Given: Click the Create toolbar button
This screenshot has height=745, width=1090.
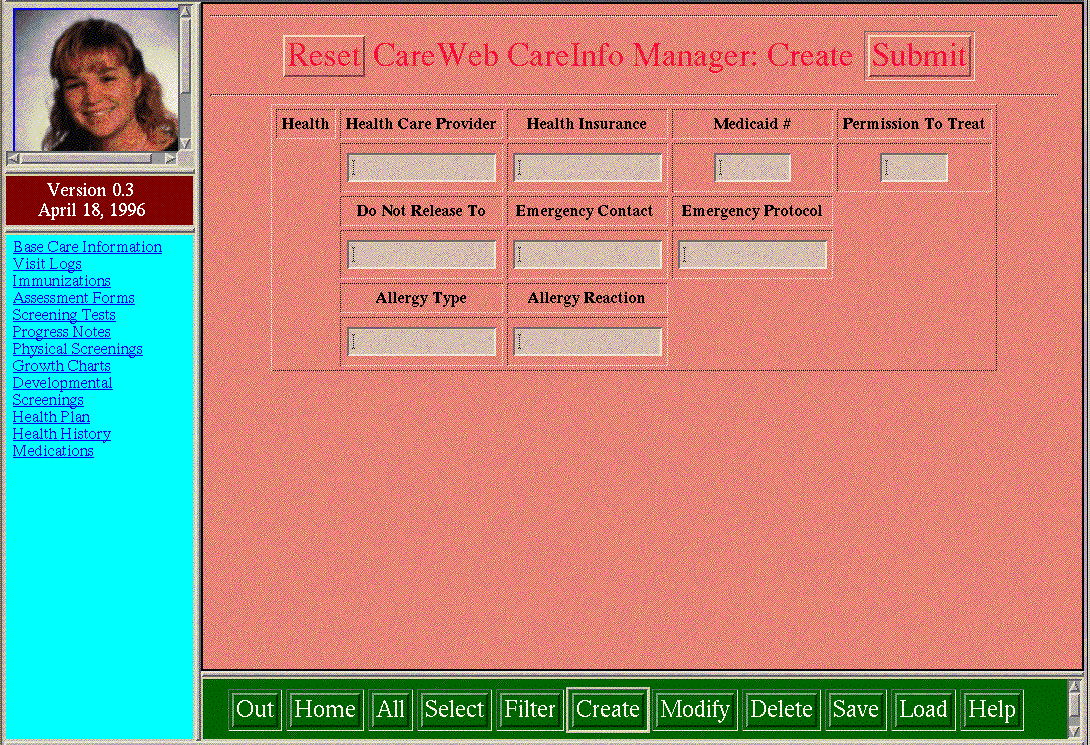Looking at the screenshot, I should pyautogui.click(x=608, y=710).
